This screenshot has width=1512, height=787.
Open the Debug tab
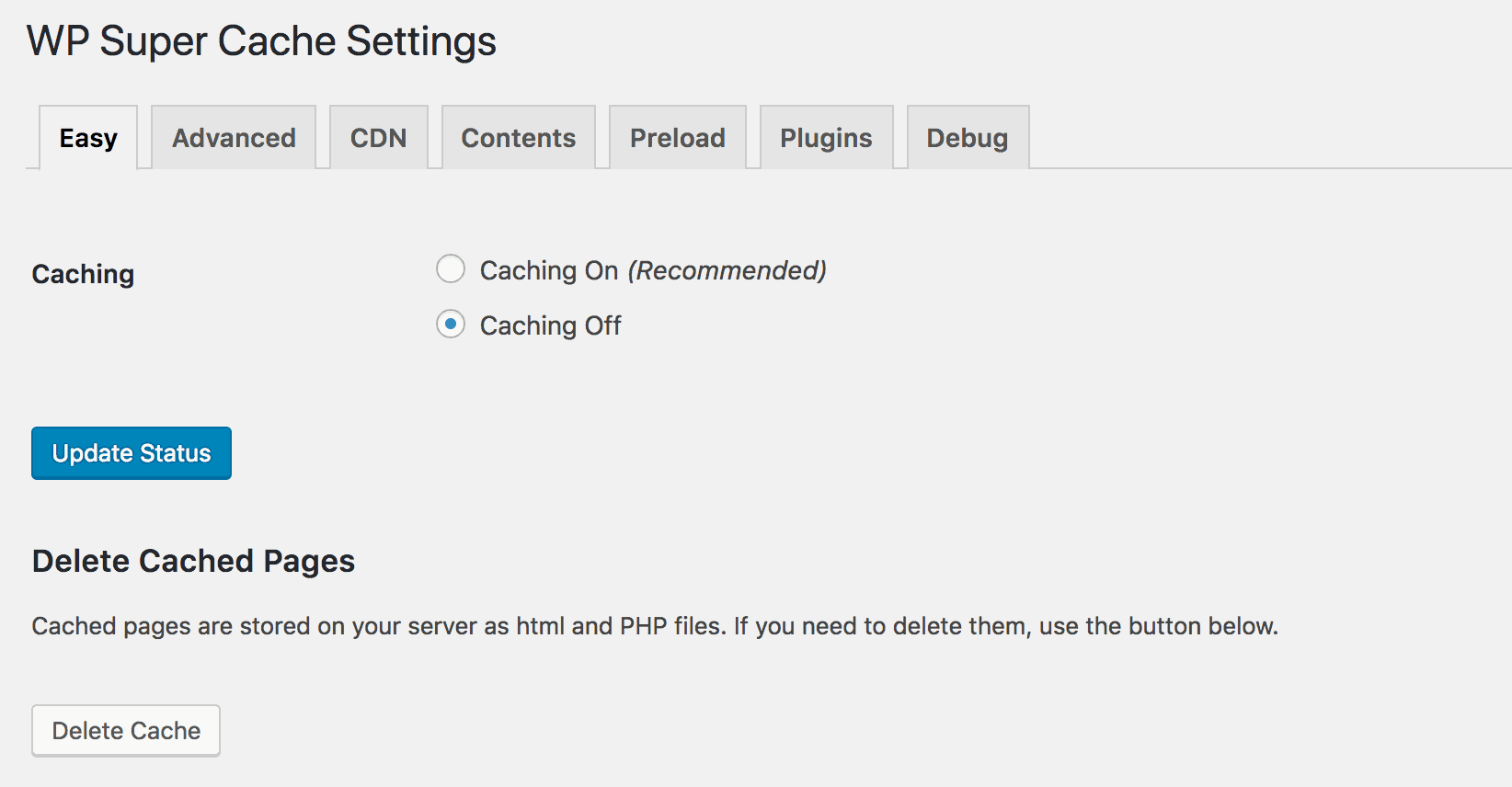point(968,138)
